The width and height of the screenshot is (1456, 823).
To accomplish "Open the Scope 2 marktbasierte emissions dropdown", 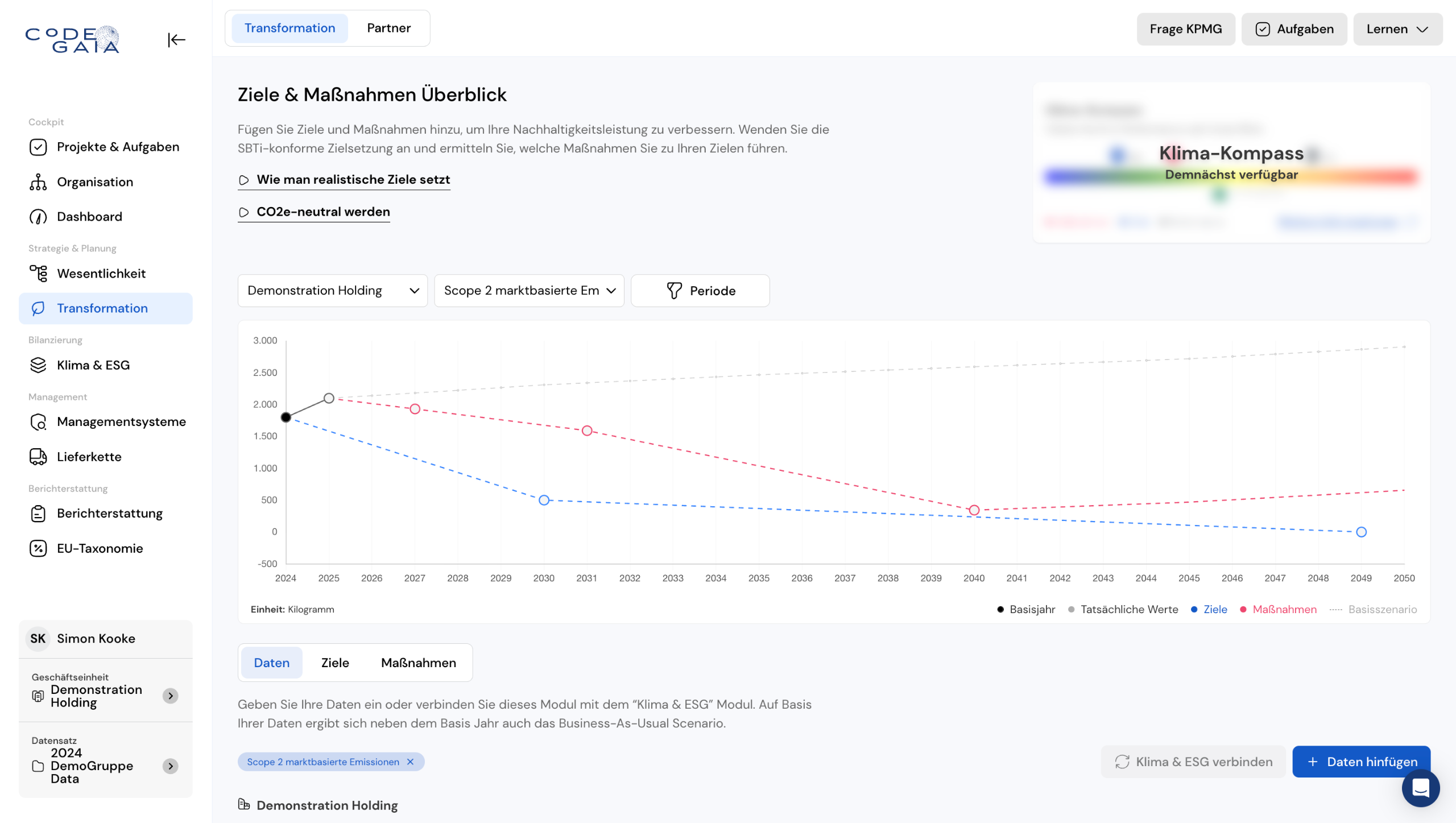I will [529, 291].
